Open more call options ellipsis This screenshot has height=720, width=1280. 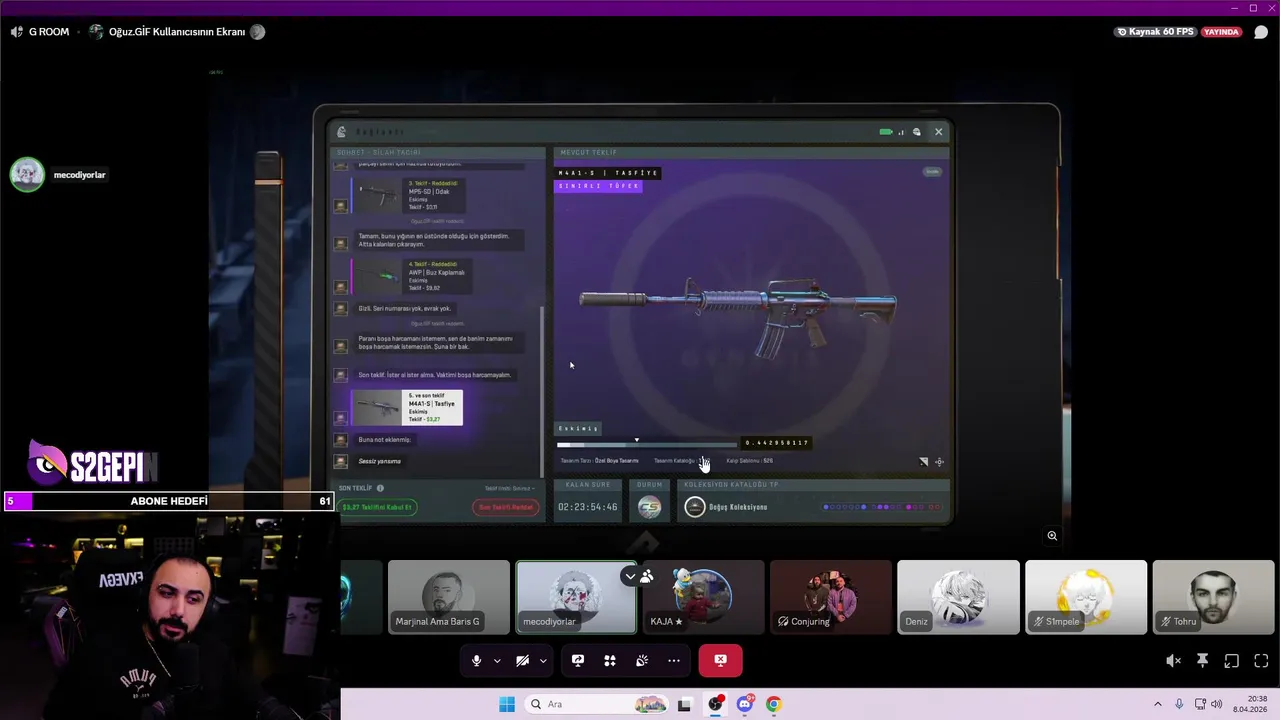(x=674, y=661)
